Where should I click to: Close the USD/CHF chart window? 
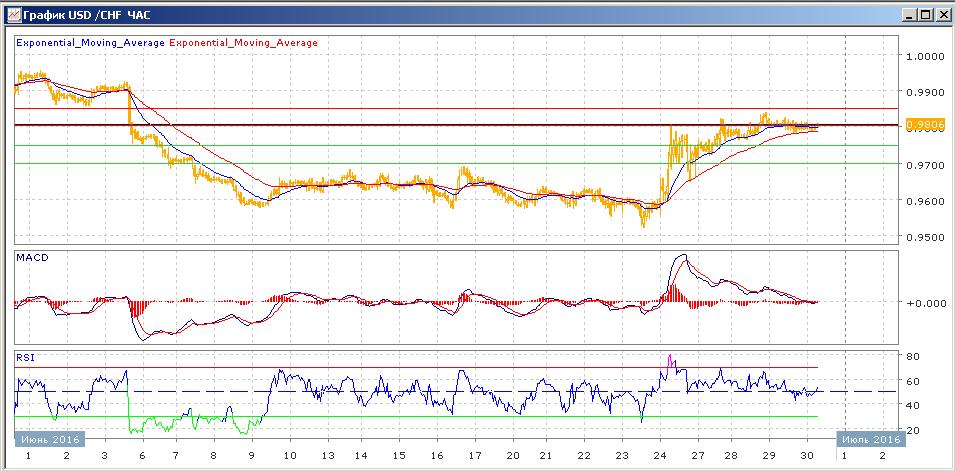click(x=941, y=14)
